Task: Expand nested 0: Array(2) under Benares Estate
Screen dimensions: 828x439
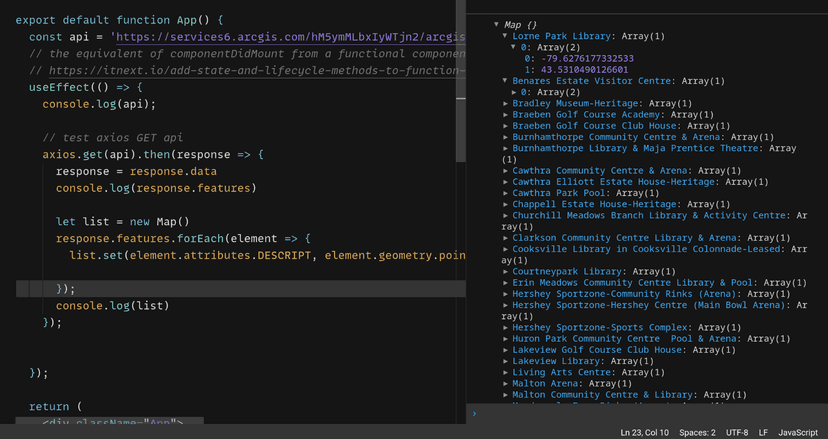Action: (x=515, y=92)
